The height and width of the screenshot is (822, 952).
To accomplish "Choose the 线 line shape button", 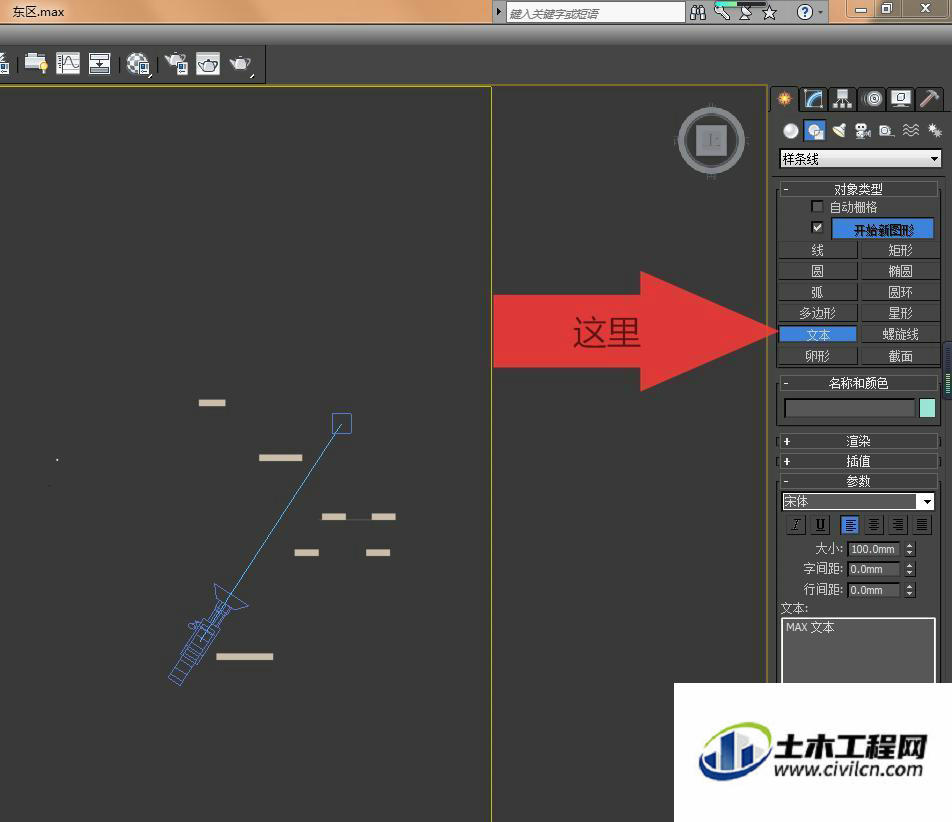I will point(817,250).
